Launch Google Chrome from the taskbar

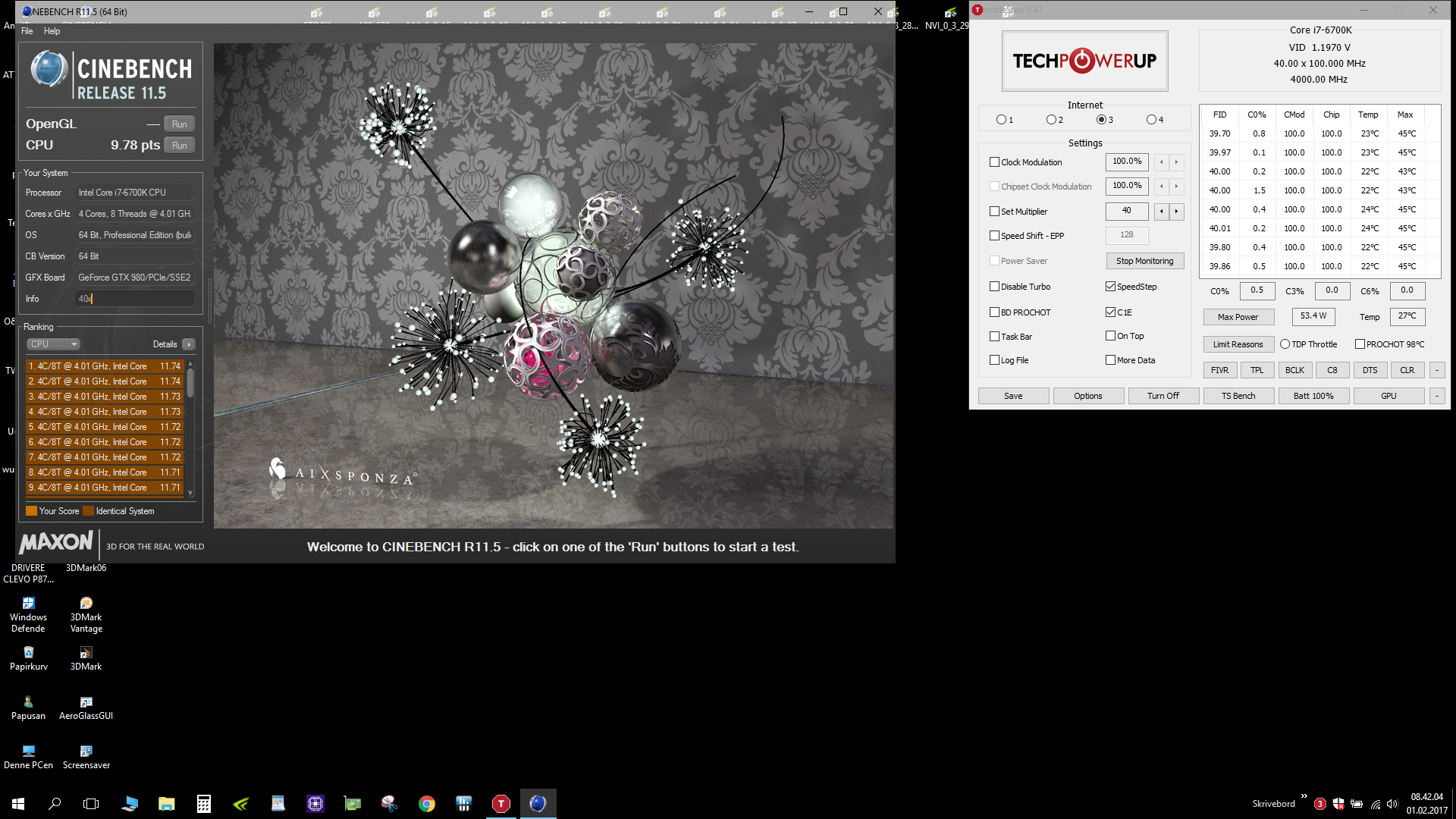coord(427,804)
